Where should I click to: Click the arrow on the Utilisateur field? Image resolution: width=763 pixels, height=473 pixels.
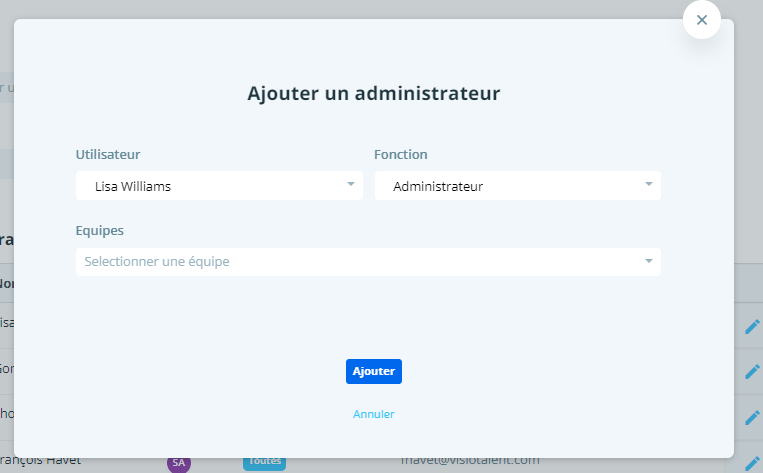351,185
